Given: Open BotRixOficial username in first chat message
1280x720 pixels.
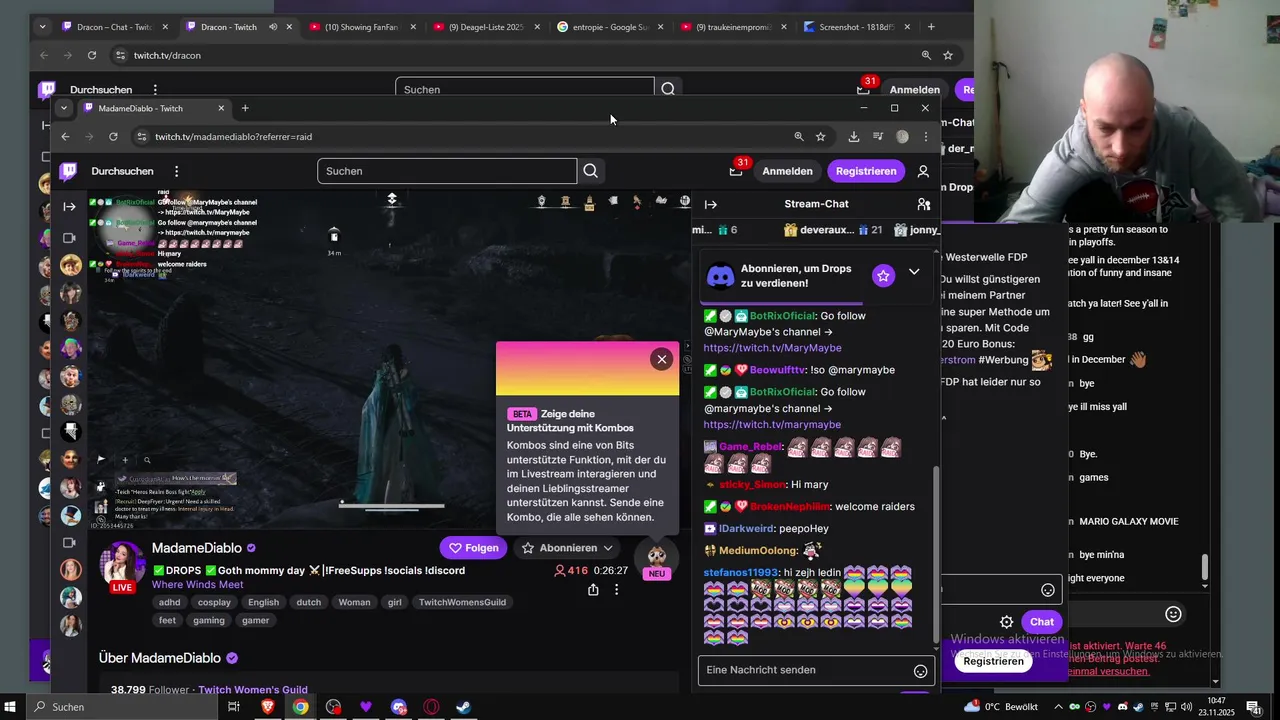Looking at the screenshot, I should tap(782, 316).
